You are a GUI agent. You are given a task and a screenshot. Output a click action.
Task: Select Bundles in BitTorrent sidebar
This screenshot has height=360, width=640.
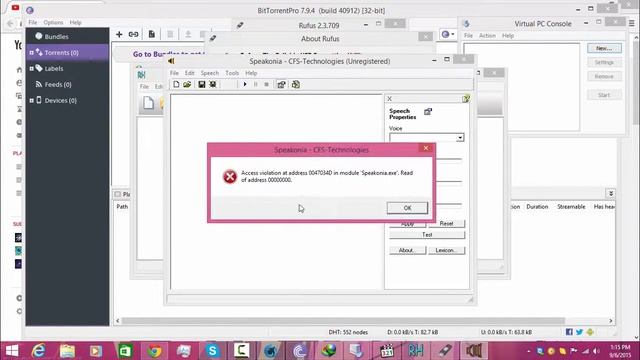tap(56, 36)
